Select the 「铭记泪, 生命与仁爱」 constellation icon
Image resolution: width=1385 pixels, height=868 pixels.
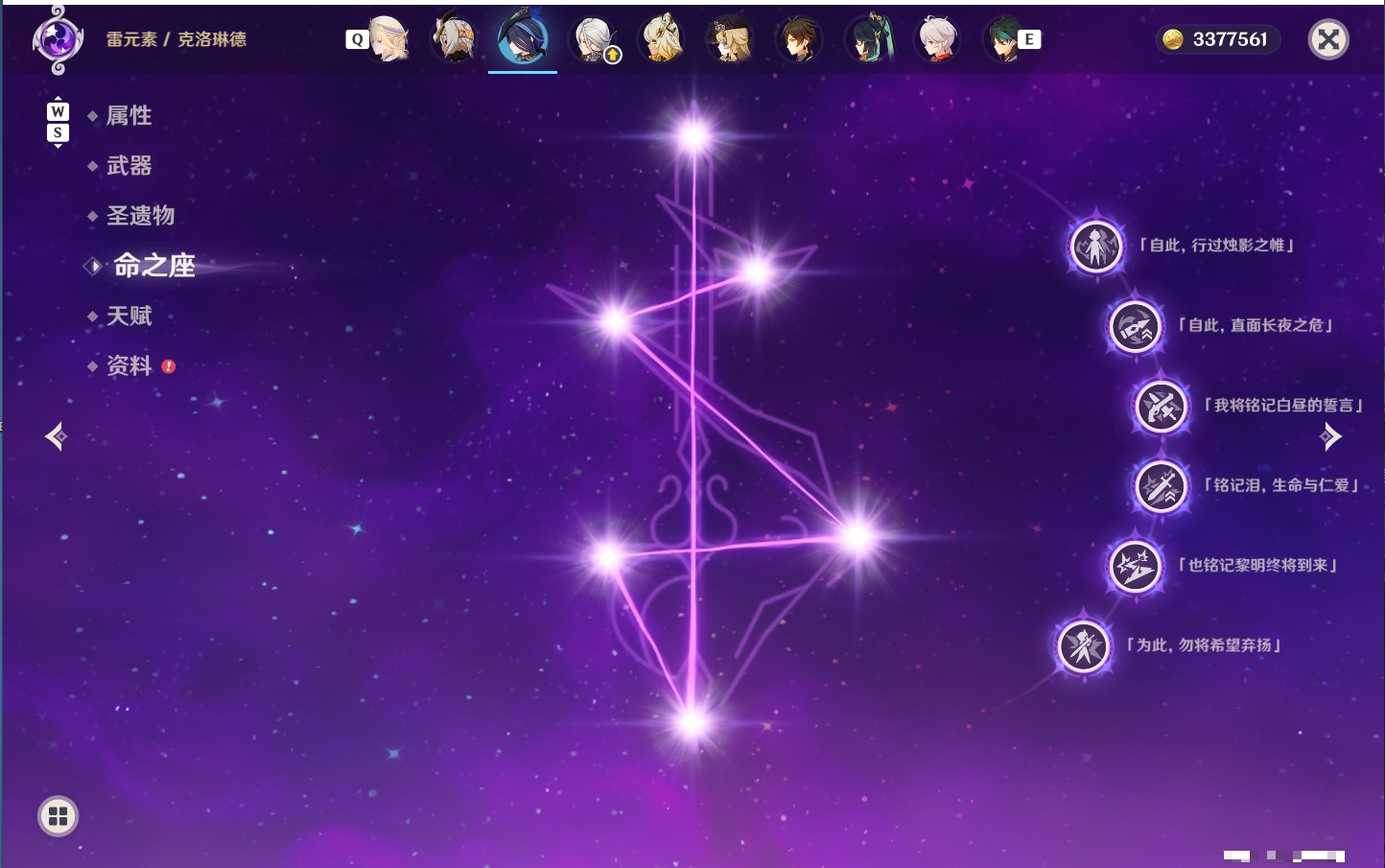pyautogui.click(x=1161, y=486)
